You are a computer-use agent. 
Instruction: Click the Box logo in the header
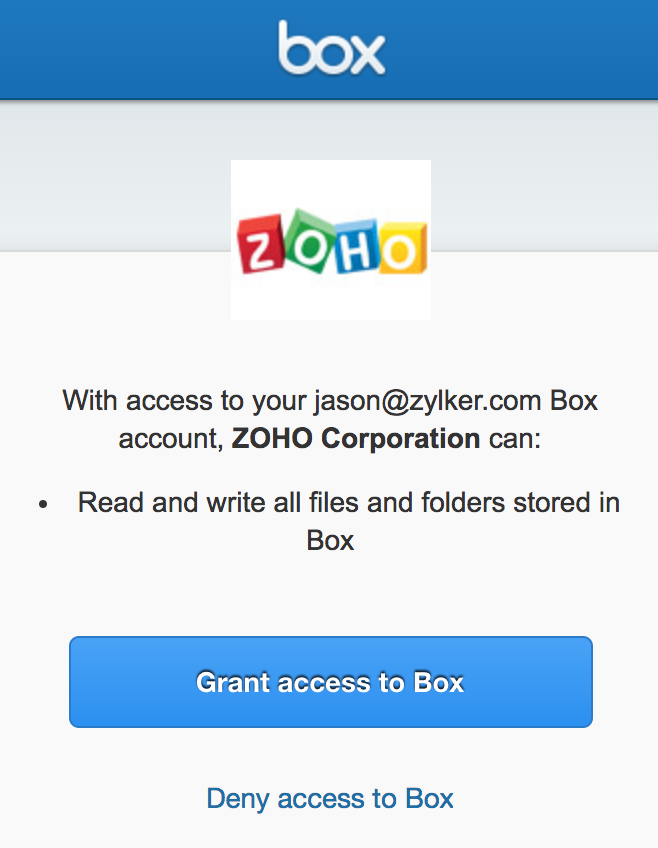coord(331,49)
